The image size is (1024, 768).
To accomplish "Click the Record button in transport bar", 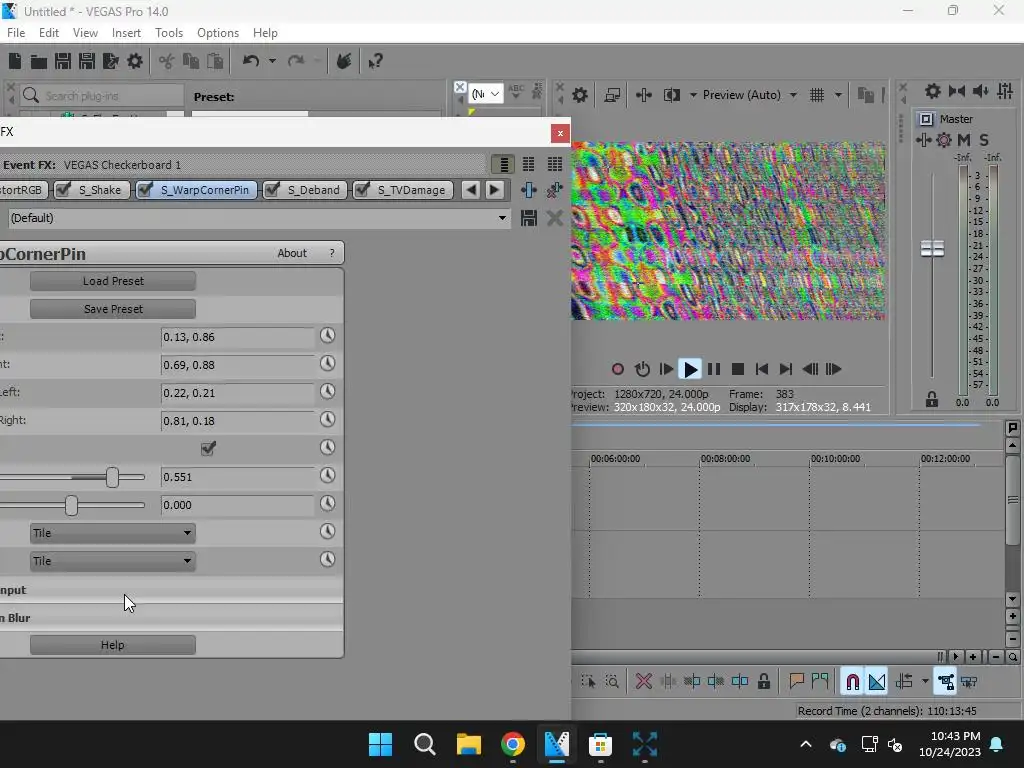I will click(x=617, y=370).
